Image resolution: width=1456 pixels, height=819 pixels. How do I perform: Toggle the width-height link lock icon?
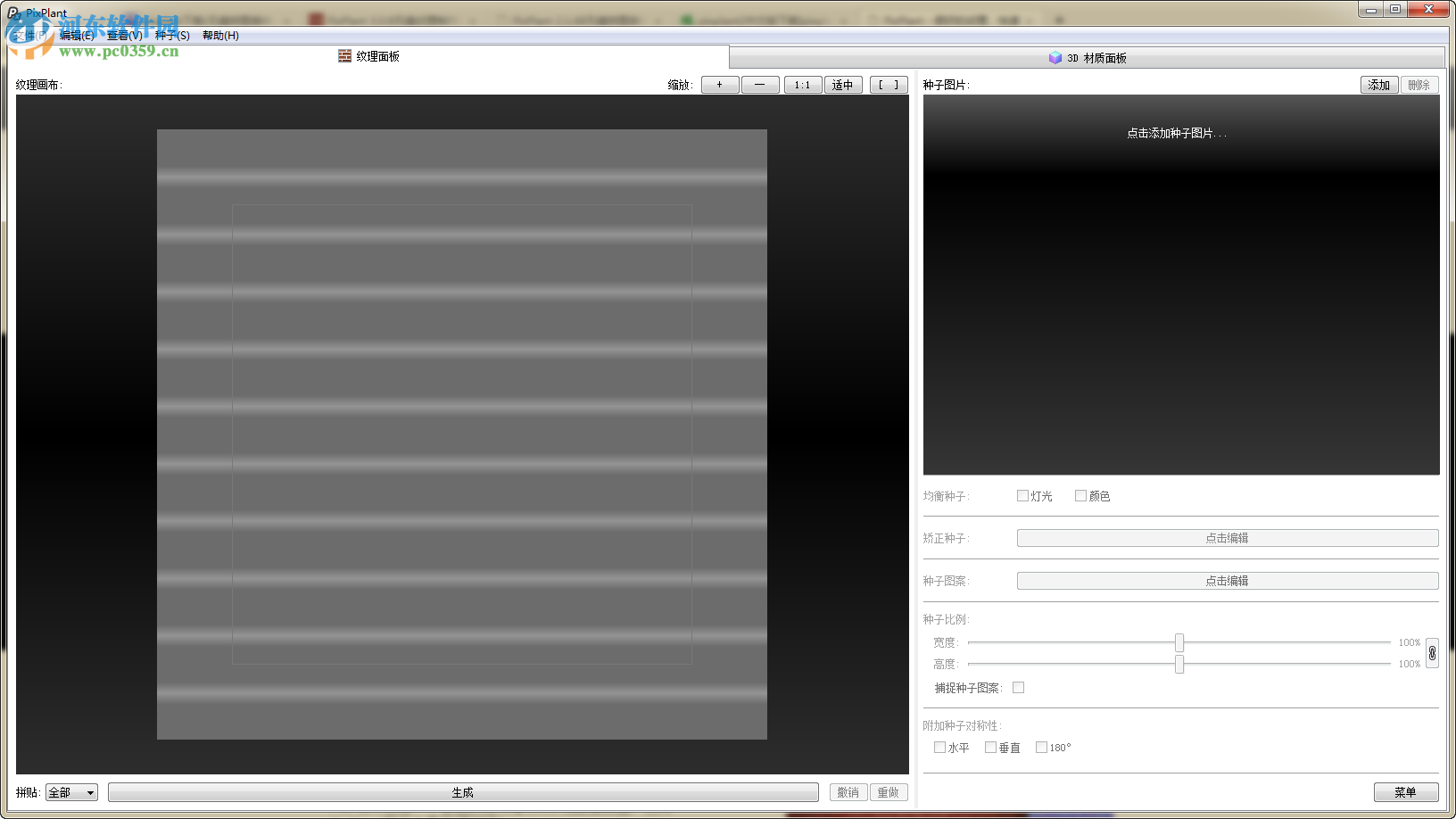coord(1432,653)
